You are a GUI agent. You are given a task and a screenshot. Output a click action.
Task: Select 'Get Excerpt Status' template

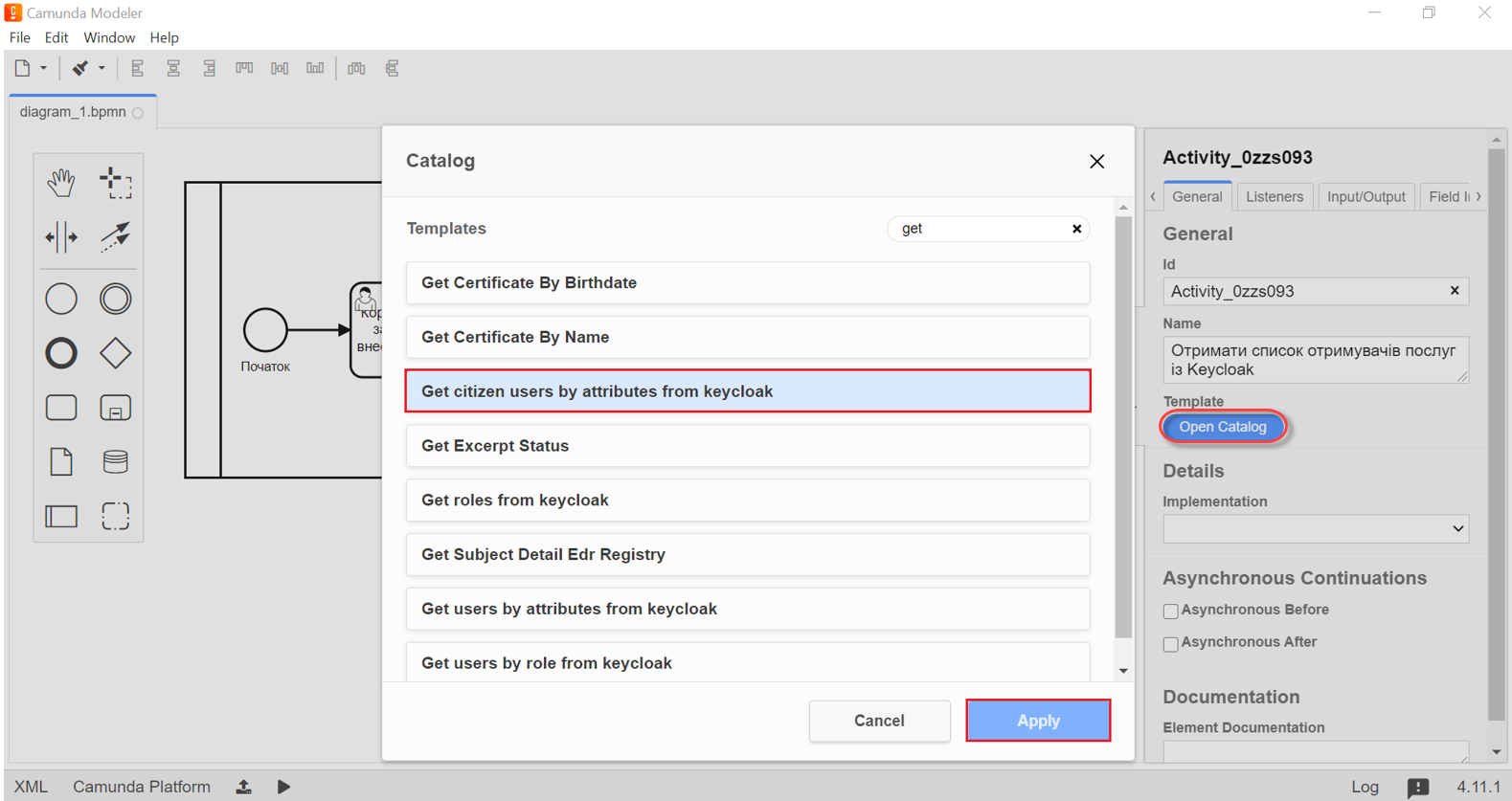point(748,446)
